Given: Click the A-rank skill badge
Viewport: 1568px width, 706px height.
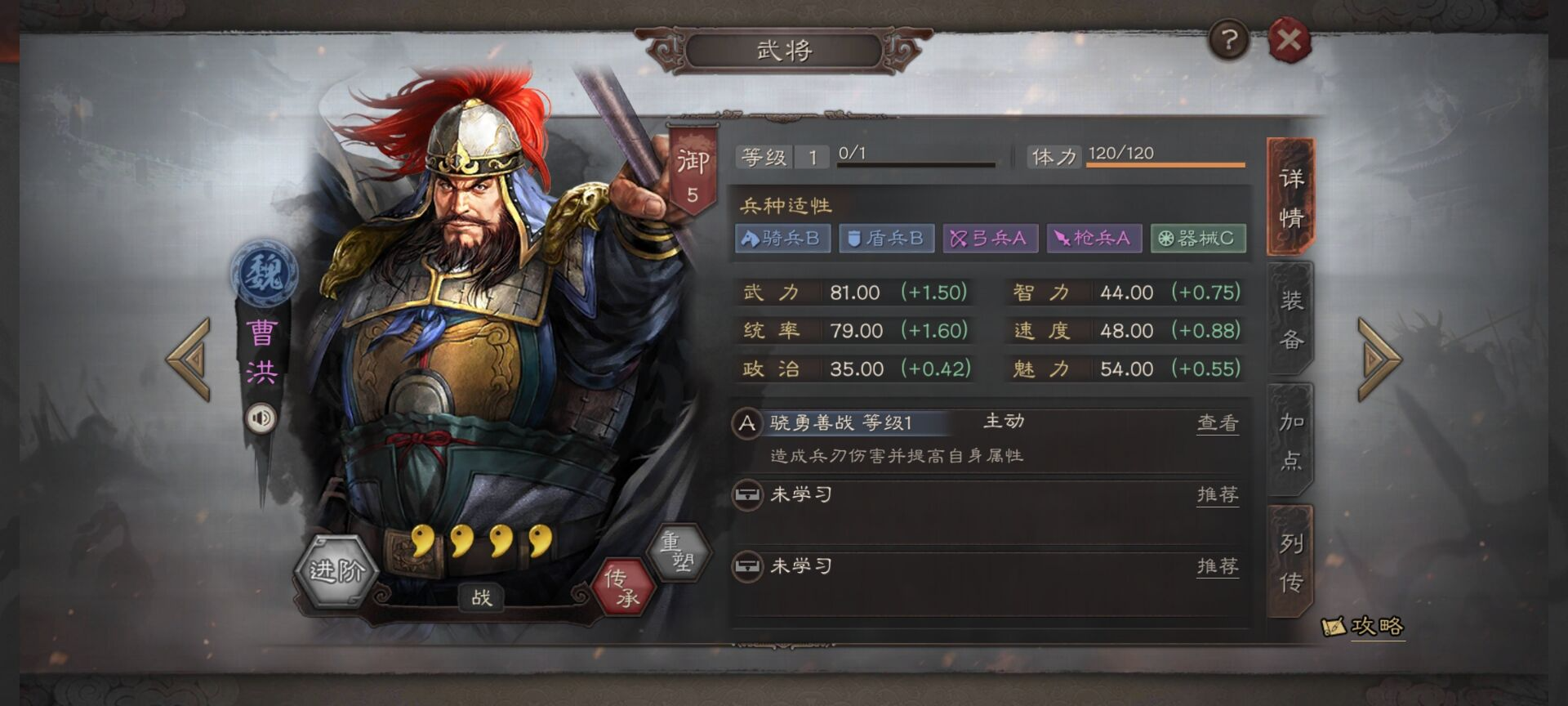Looking at the screenshot, I should tap(747, 423).
